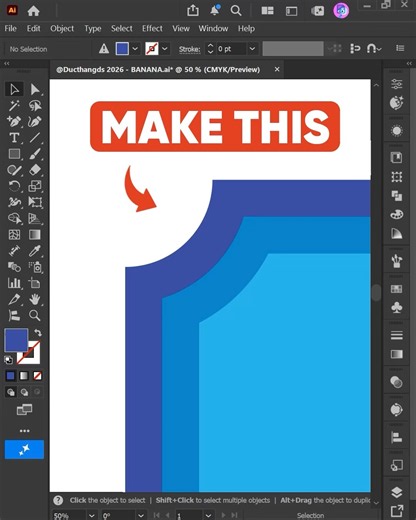Open the Symbols panel (club icon)

tap(397, 307)
